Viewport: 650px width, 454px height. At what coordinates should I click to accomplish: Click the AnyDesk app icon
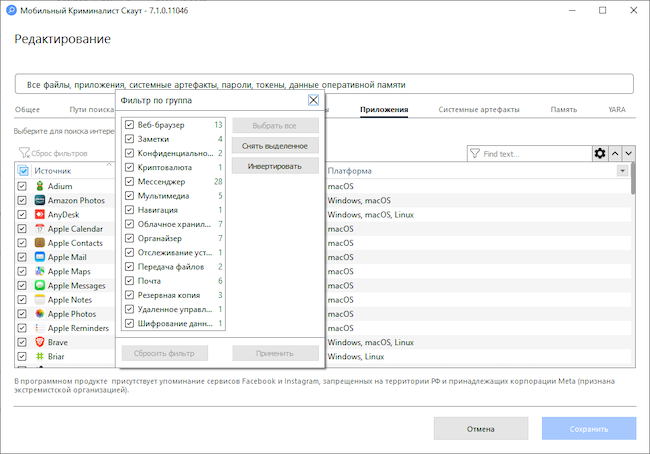(x=40, y=214)
